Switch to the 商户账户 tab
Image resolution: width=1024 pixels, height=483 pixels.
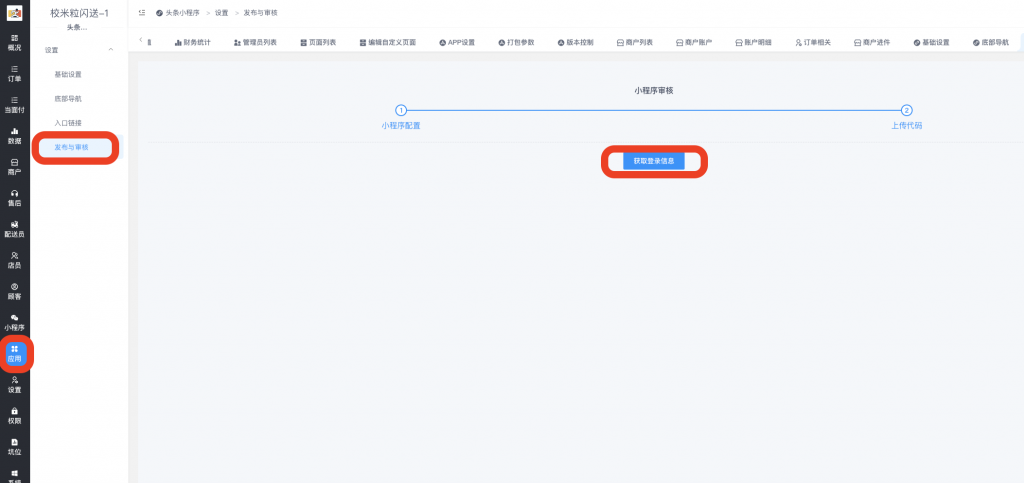coord(694,42)
